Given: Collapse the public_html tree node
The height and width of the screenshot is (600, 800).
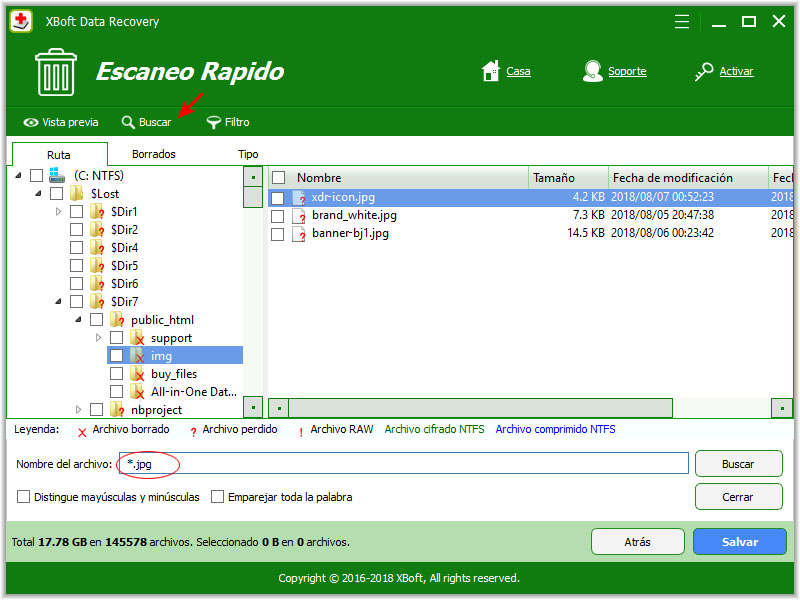Looking at the screenshot, I should click(x=78, y=320).
